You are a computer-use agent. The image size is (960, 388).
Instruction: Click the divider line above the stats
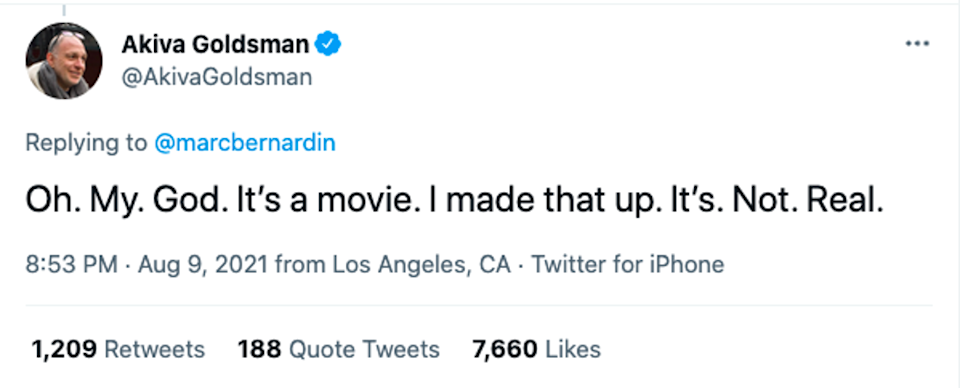tap(479, 305)
